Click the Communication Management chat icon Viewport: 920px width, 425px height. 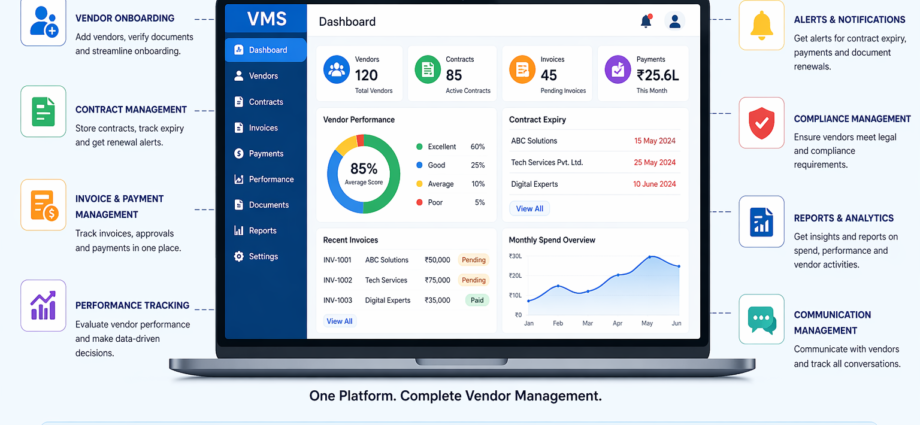coord(761,319)
